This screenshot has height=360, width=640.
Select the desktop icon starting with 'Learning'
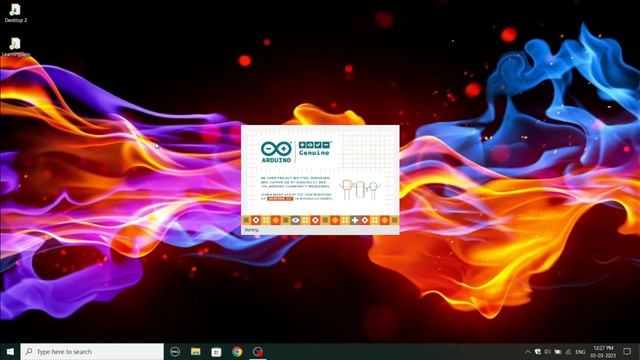click(16, 47)
